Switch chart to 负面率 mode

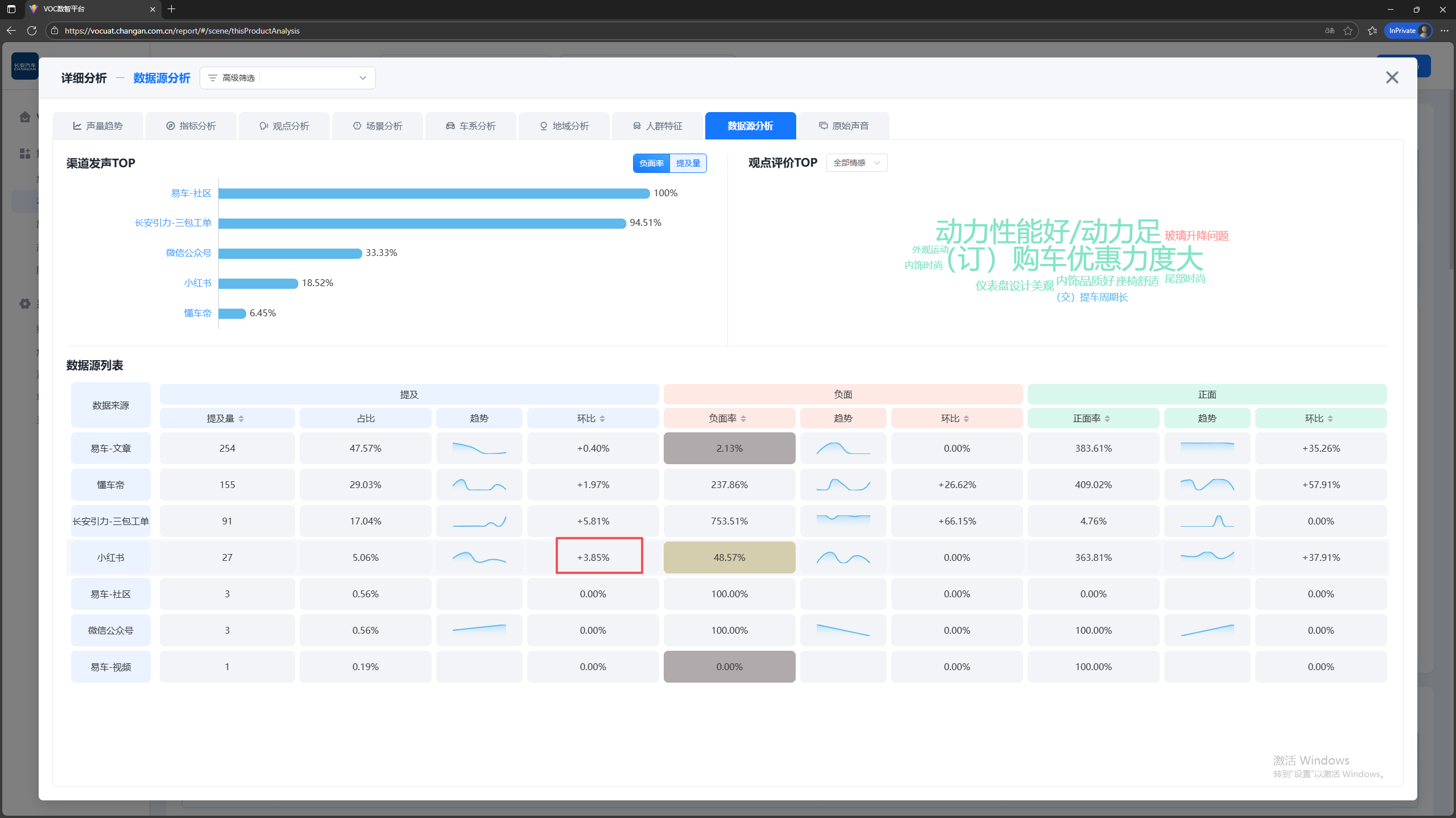point(651,163)
